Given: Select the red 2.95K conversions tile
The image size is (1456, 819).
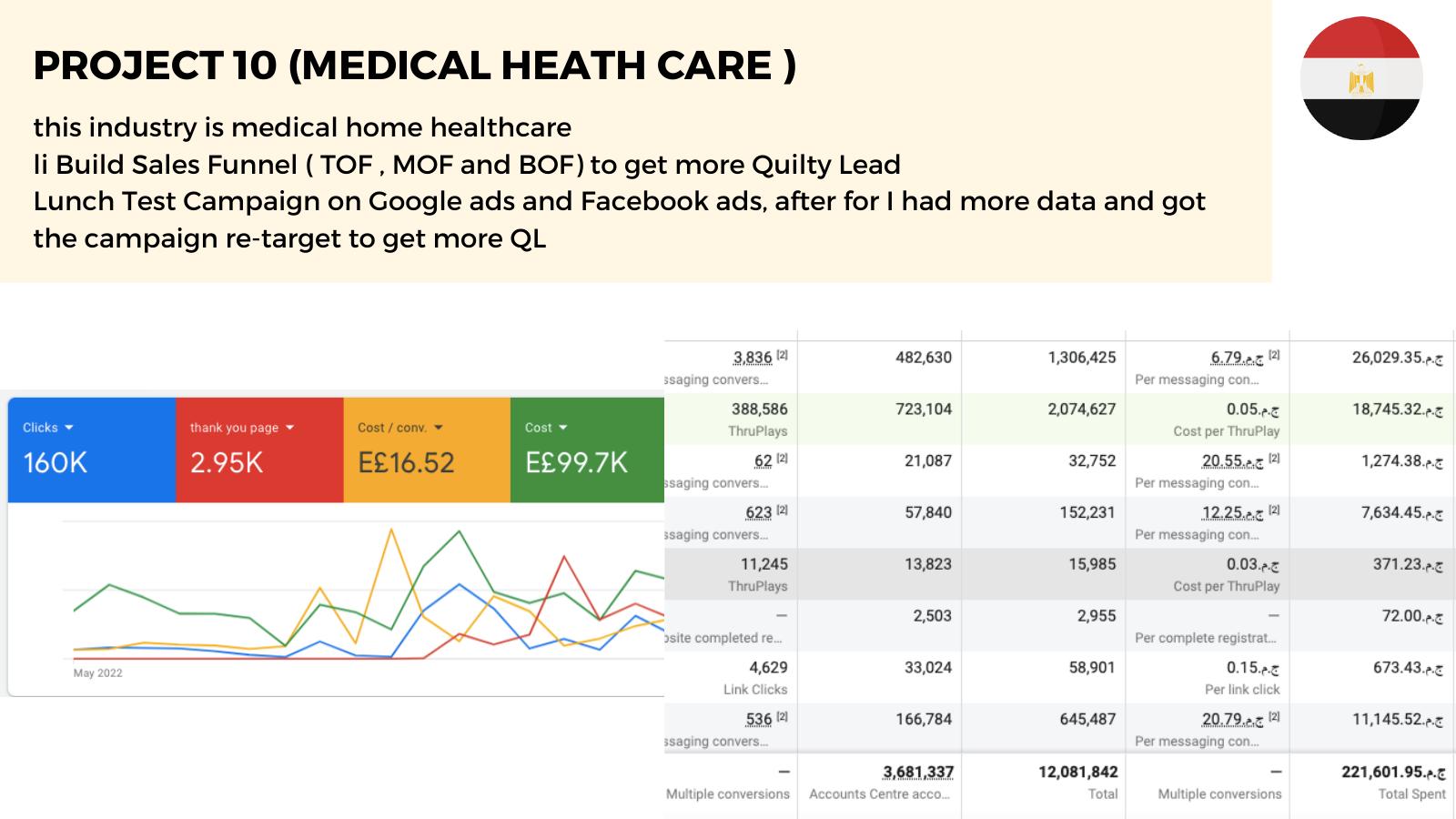Looking at the screenshot, I should (259, 450).
